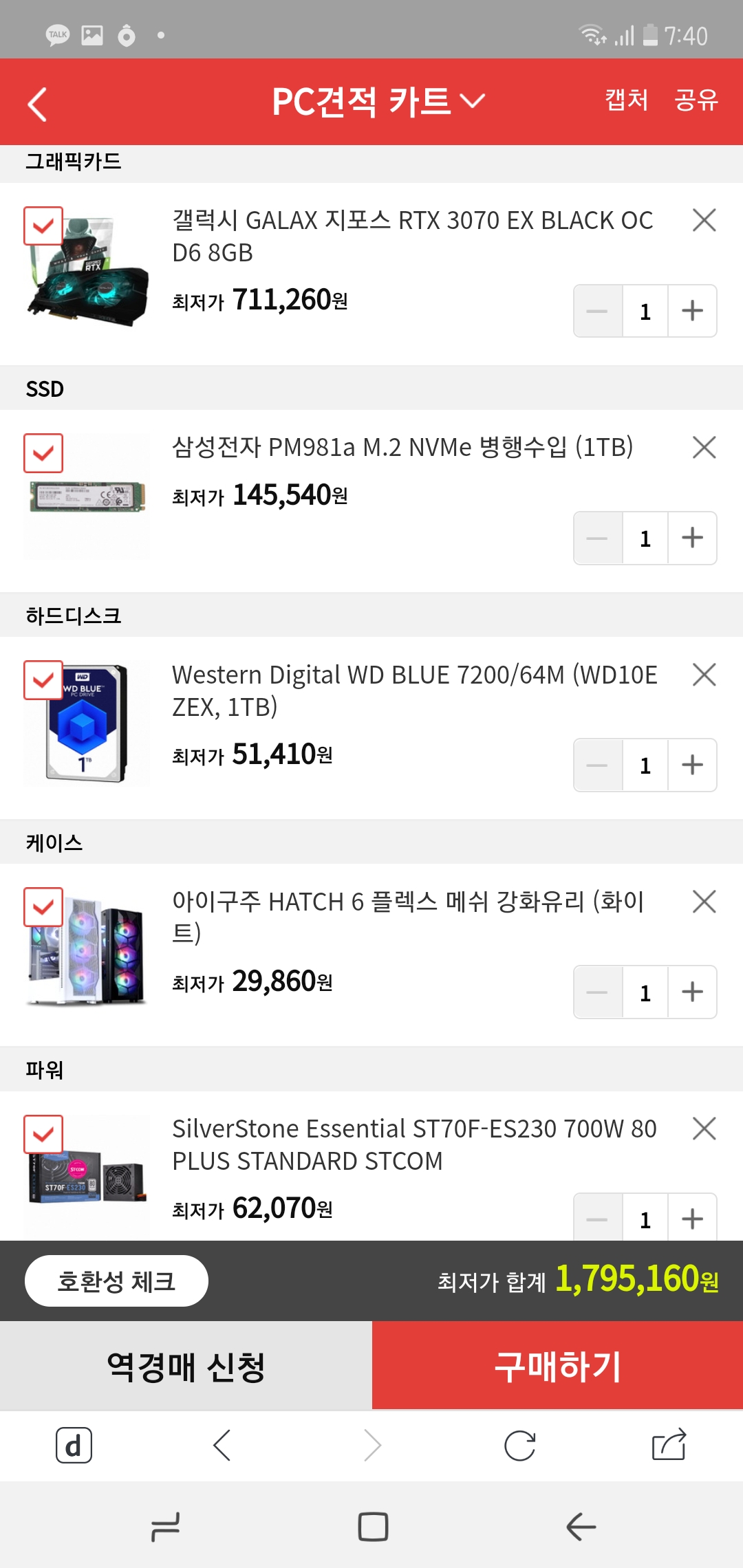Toggle the HATCH 6 case checkbox
Viewport: 743px width, 1568px height.
point(43,907)
